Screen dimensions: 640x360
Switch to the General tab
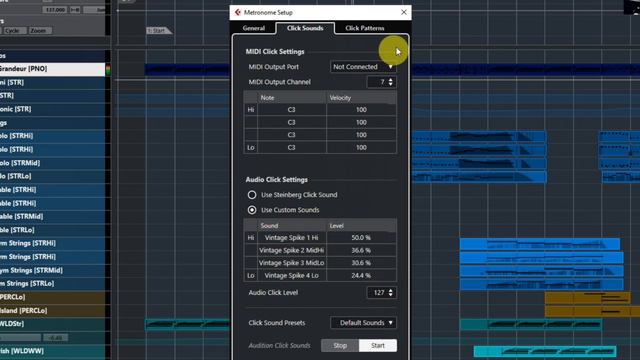coord(253,28)
